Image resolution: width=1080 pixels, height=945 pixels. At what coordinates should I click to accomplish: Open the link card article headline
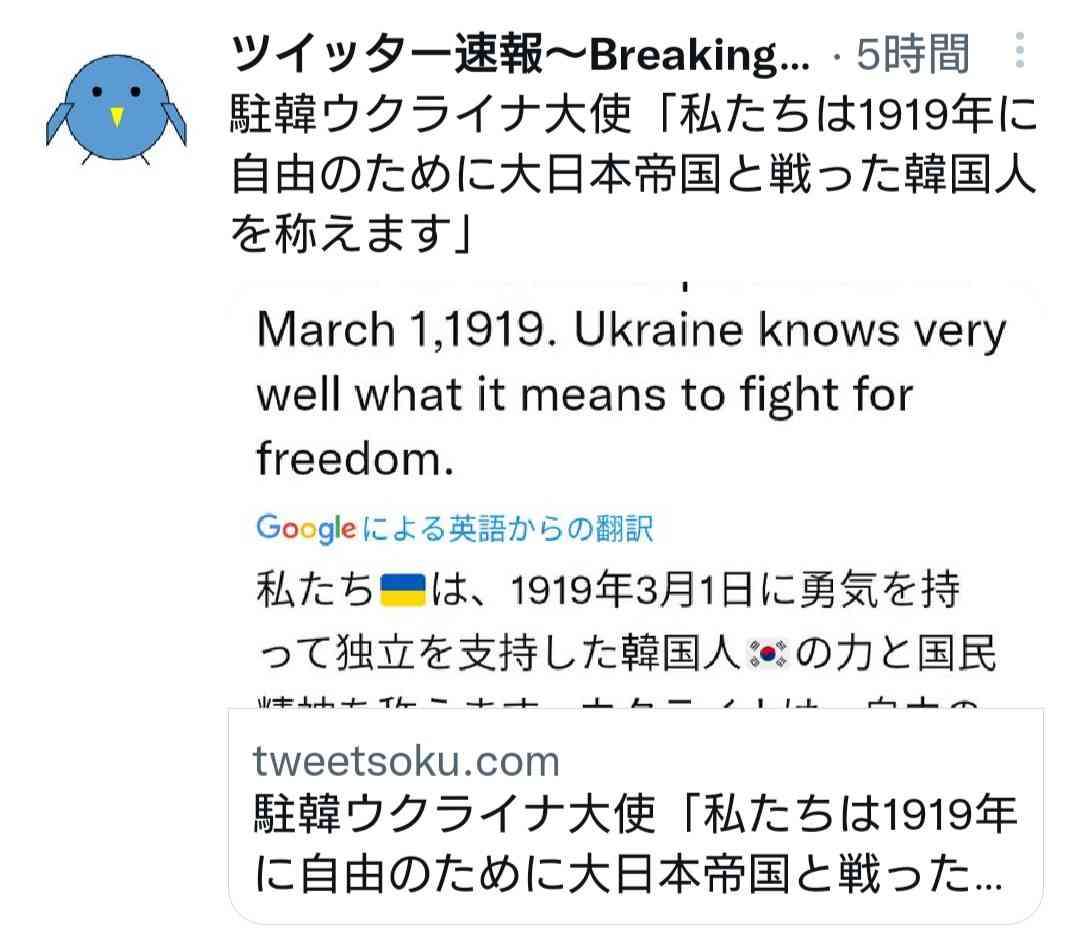coord(635,844)
